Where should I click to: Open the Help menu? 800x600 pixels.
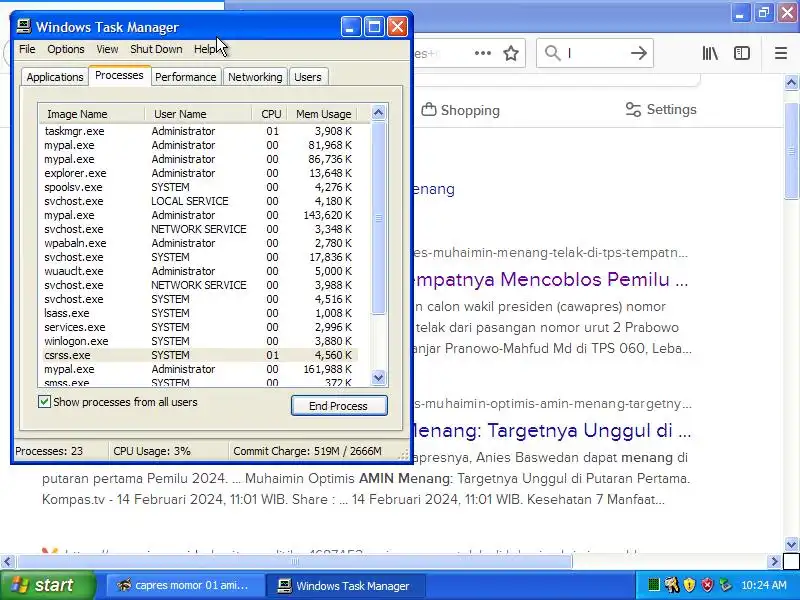click(x=205, y=49)
